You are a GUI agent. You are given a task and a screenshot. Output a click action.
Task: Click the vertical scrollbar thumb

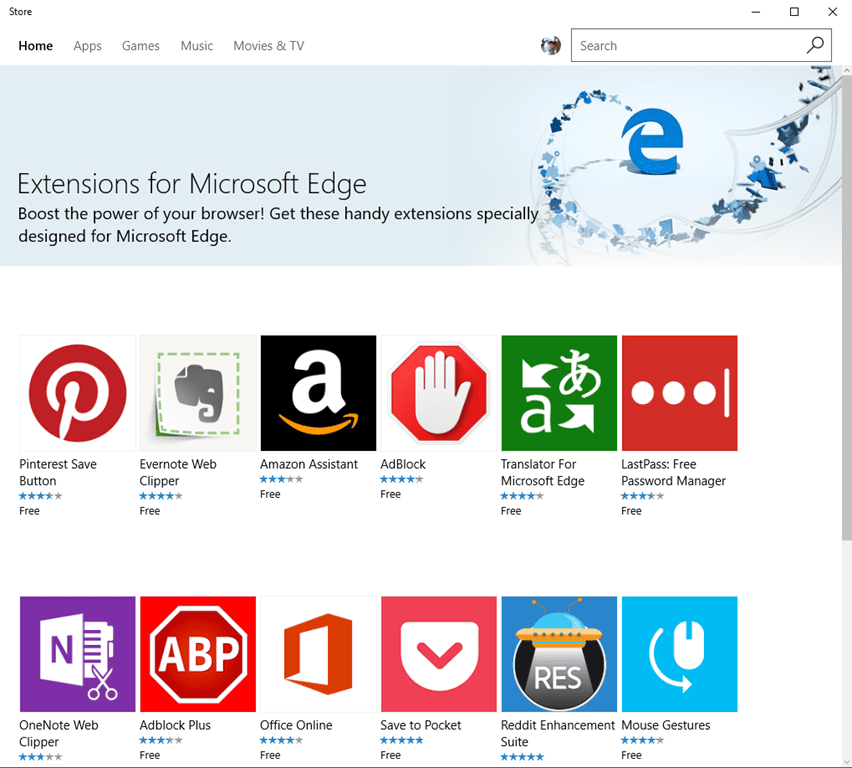pyautogui.click(x=847, y=307)
